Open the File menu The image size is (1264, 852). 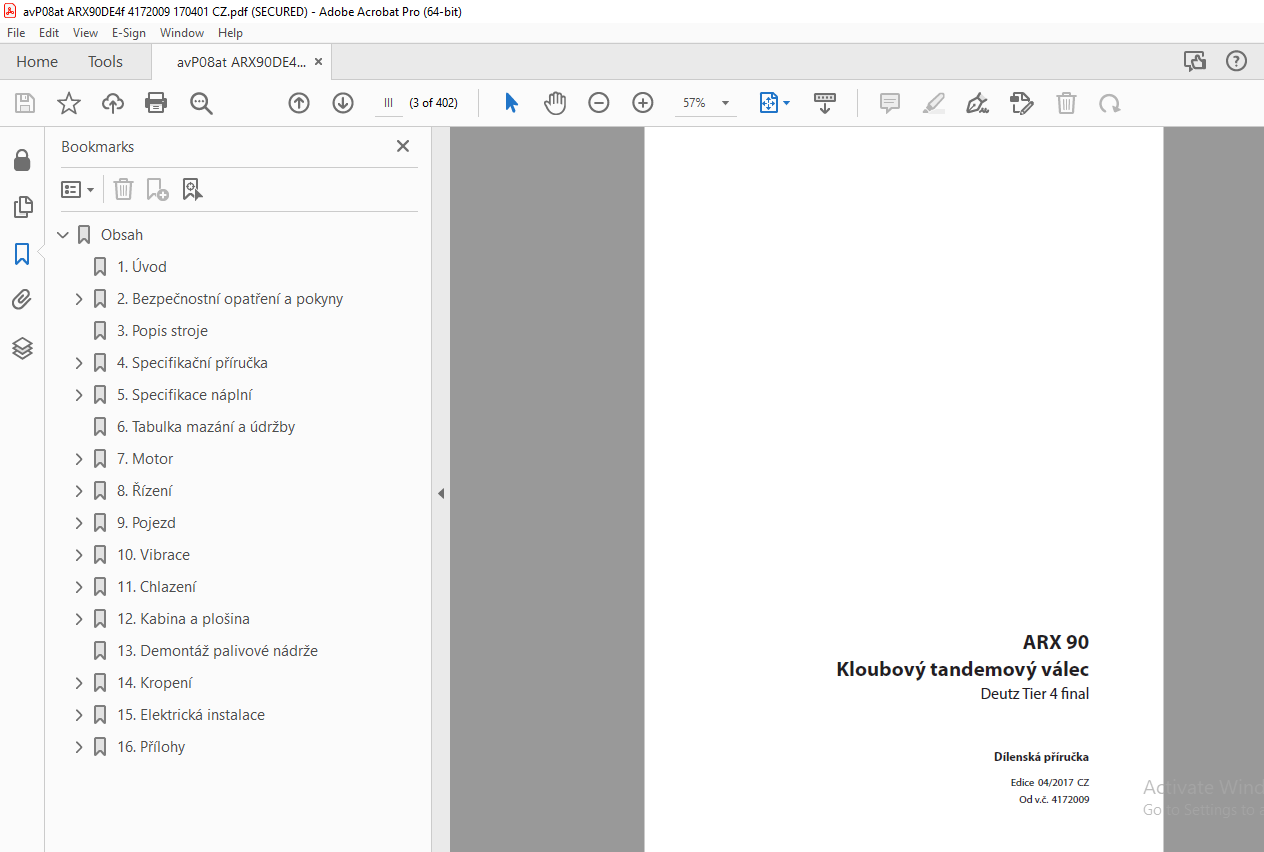pos(16,33)
